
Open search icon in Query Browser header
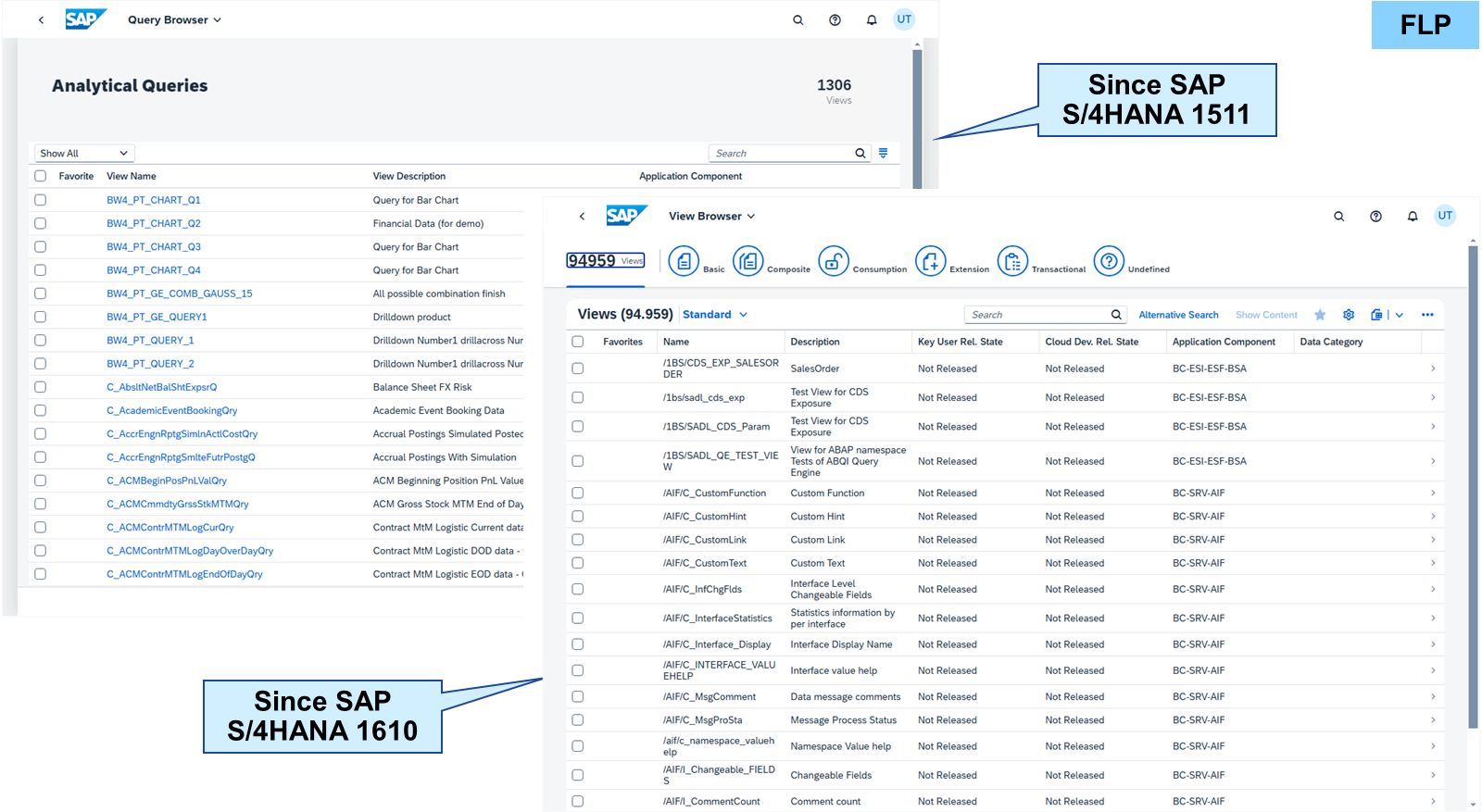[x=798, y=19]
